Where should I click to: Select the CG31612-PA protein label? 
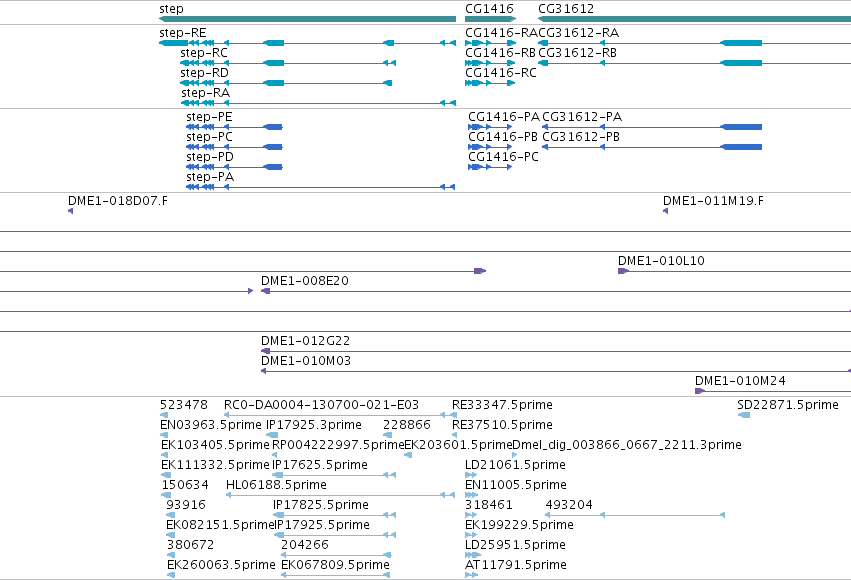[x=582, y=117]
